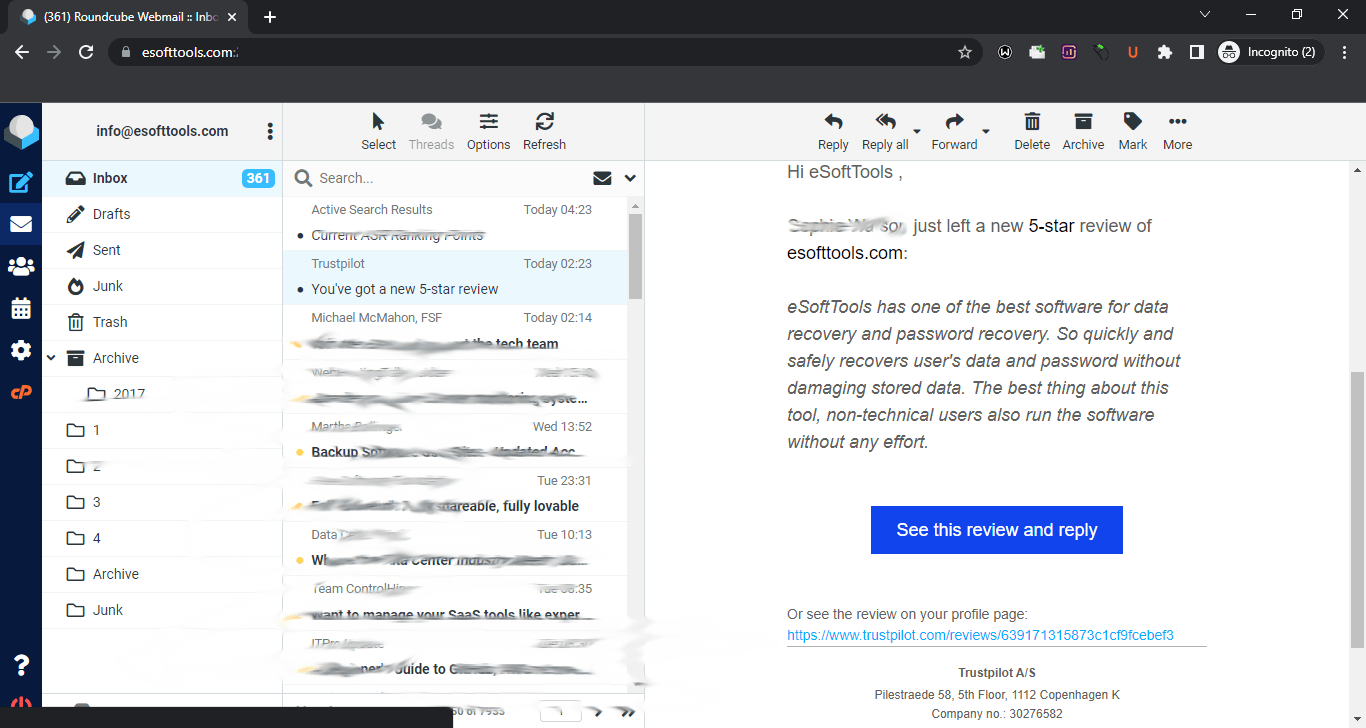Open the Drafts folder
Image resolution: width=1366 pixels, height=728 pixels.
tap(162, 214)
